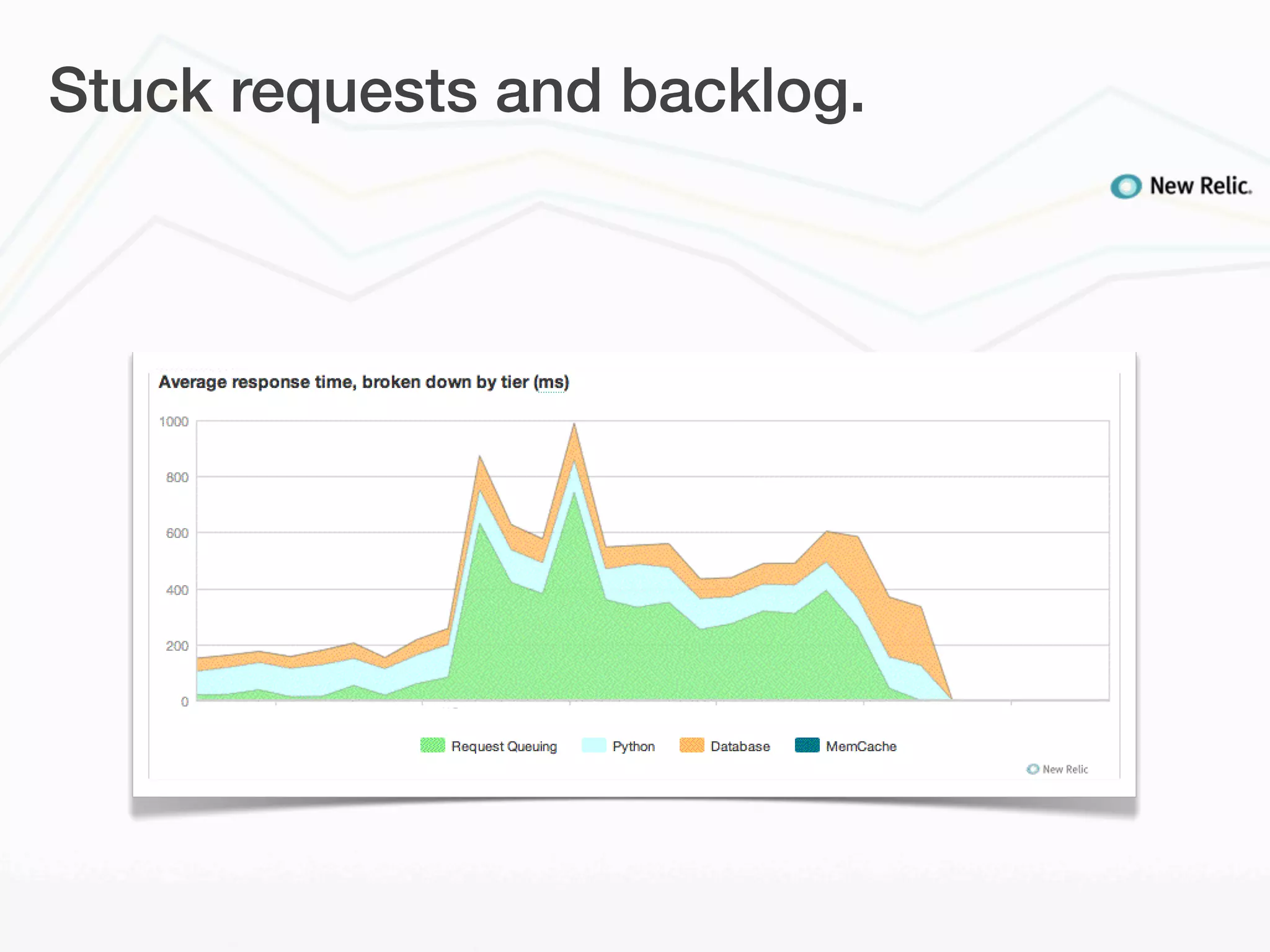Click the 800 y-axis label
This screenshot has width=1270, height=952.
tap(177, 477)
